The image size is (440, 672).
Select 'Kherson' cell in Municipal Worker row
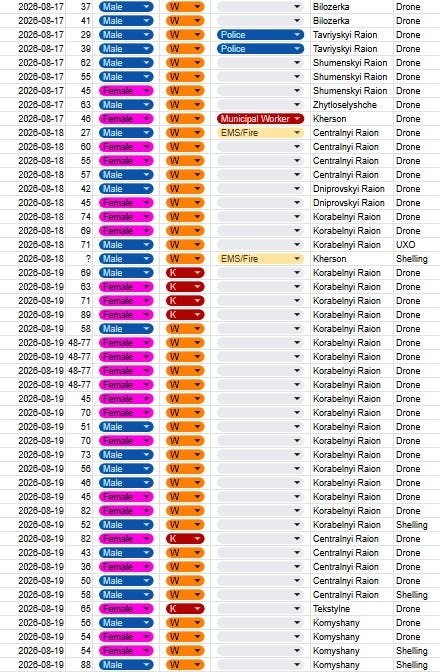coord(352,119)
